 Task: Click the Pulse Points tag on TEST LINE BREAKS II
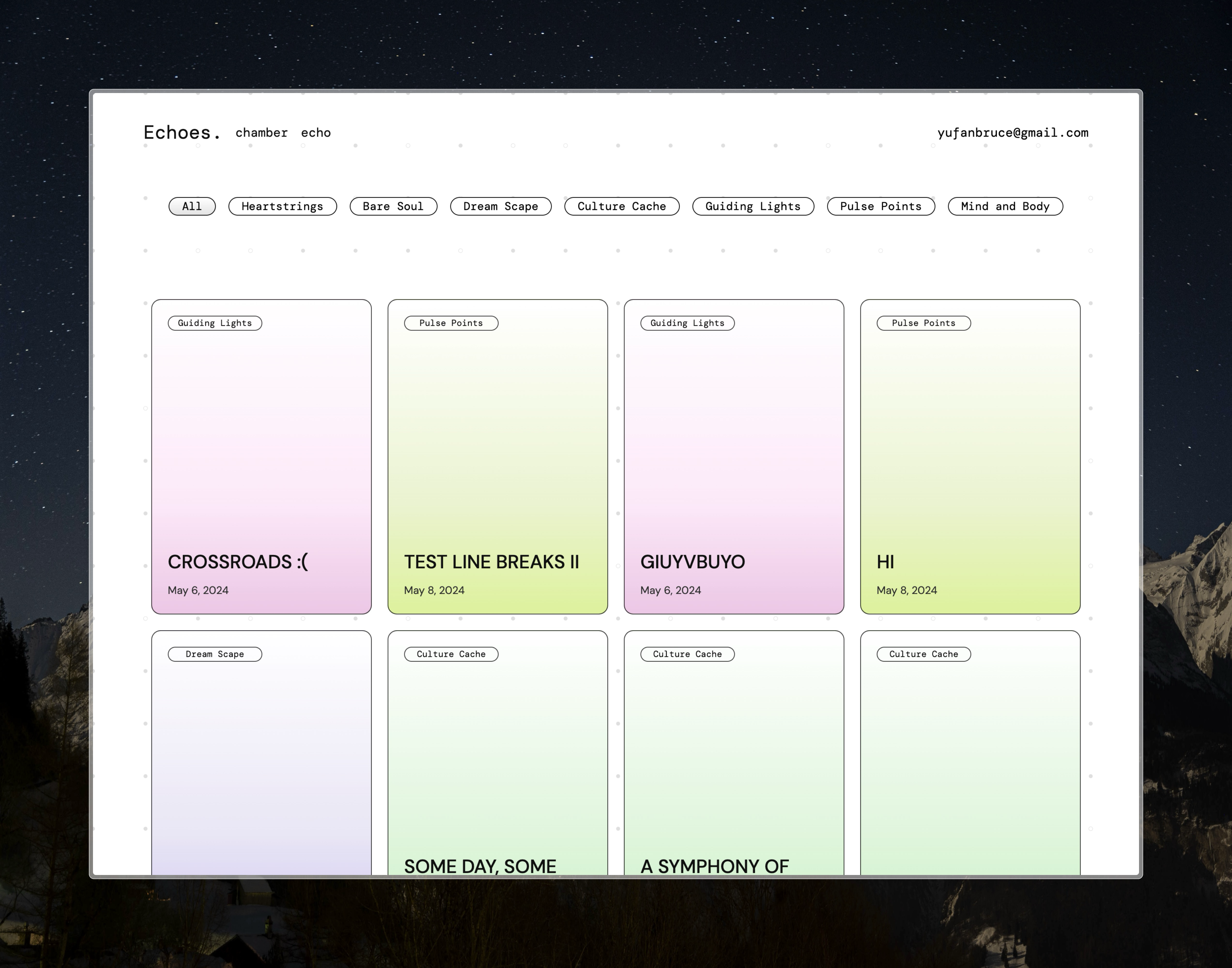click(x=451, y=323)
